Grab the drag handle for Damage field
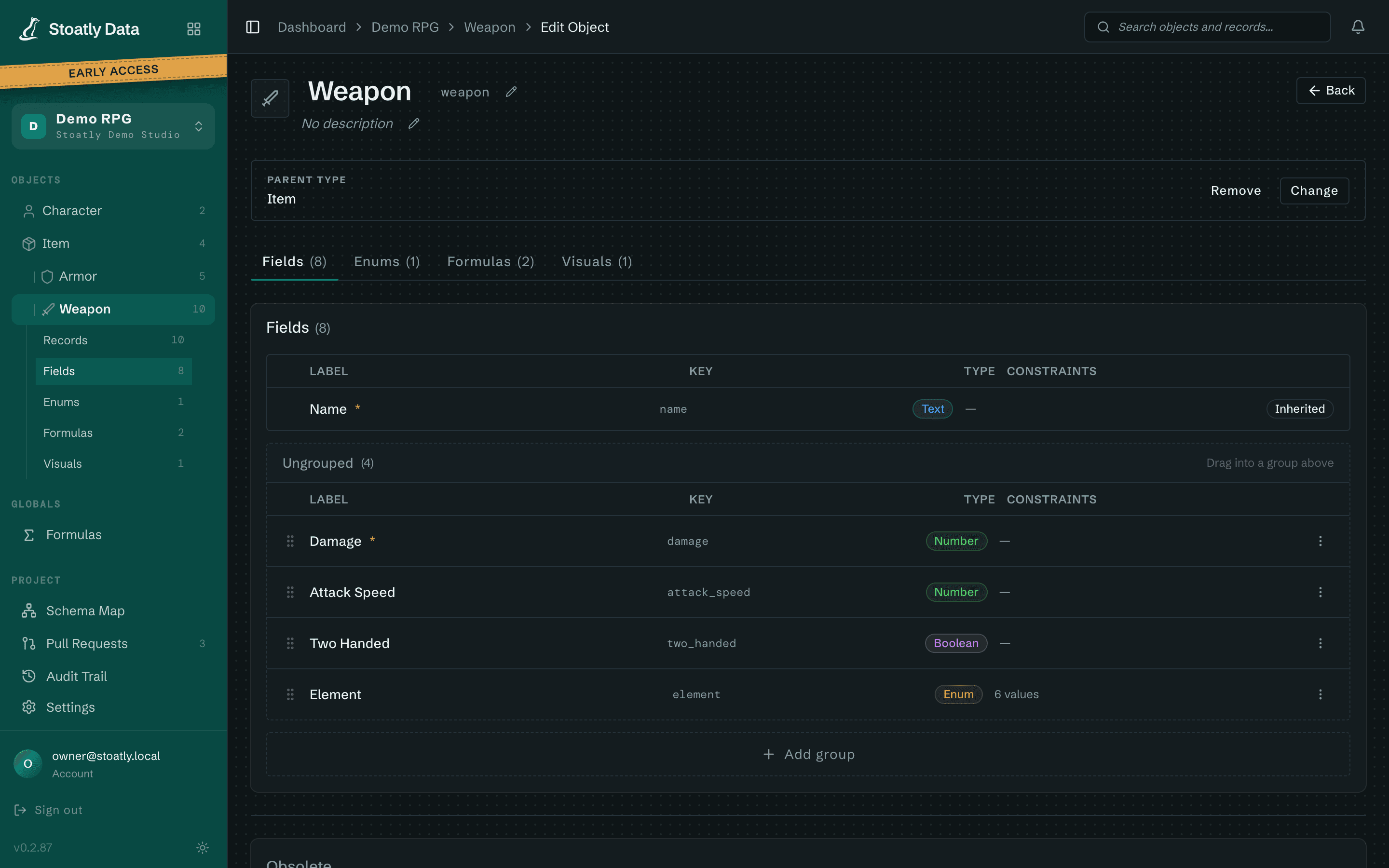 pos(290,541)
